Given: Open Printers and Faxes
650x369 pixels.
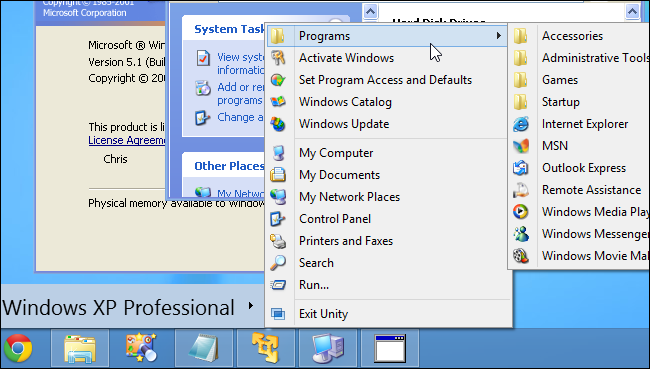Looking at the screenshot, I should pos(346,241).
